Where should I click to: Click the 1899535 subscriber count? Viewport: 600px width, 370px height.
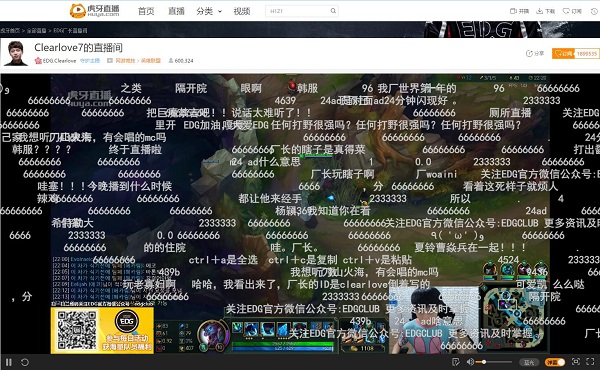point(587,54)
